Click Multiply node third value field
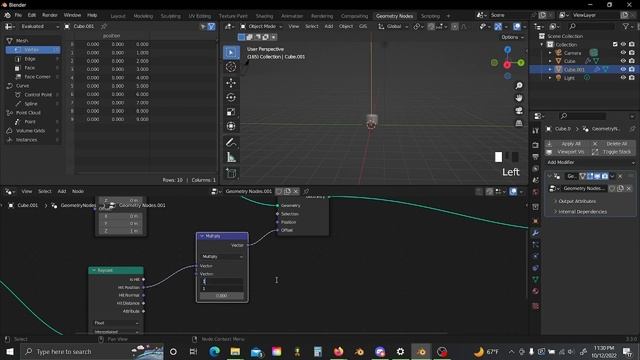 222,296
